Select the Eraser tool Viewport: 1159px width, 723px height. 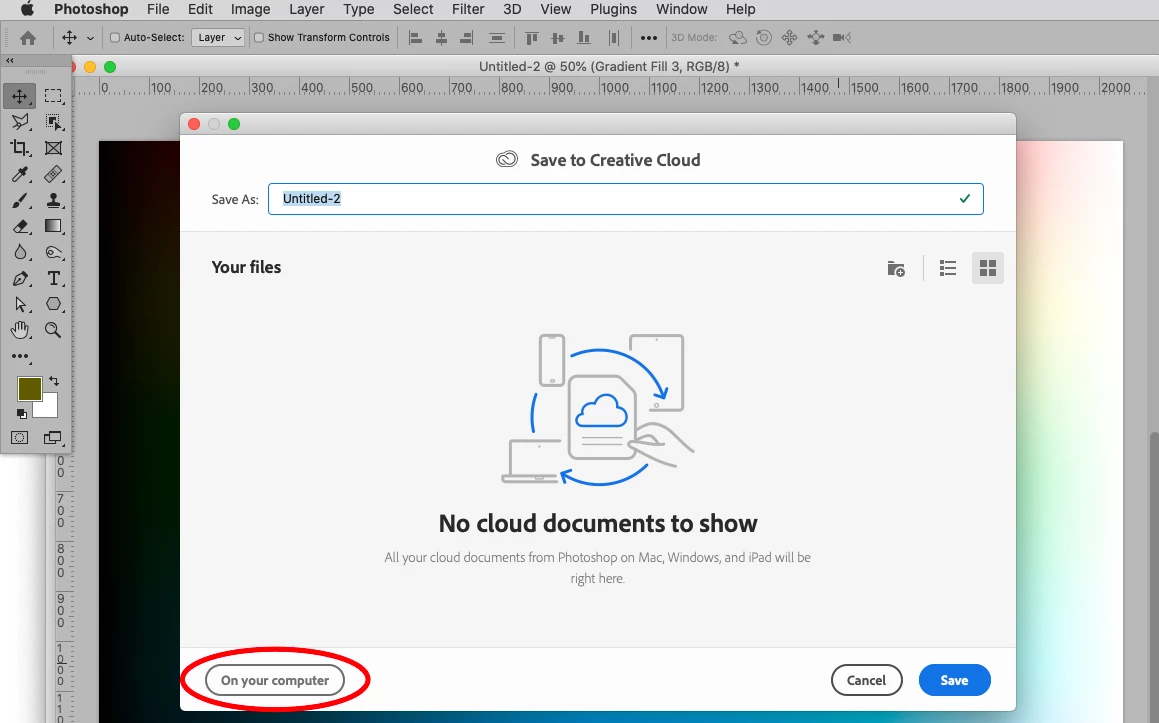click(20, 226)
